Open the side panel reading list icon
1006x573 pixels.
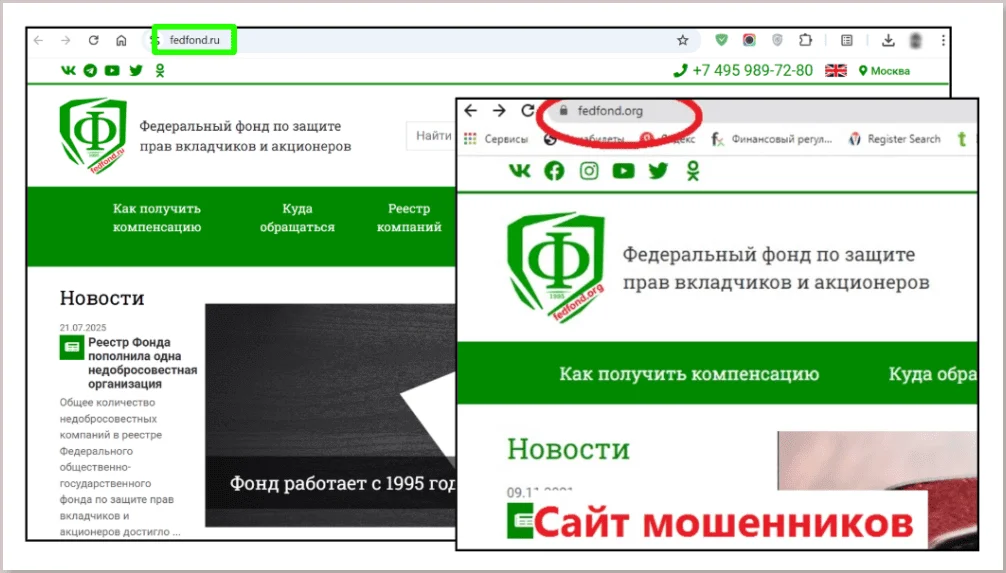coord(847,40)
